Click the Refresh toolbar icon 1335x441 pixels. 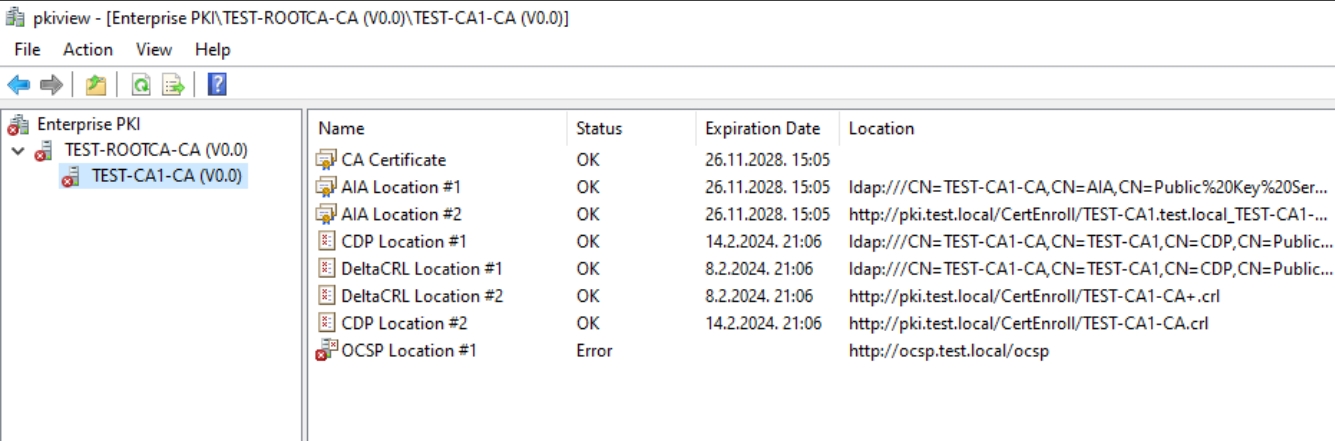click(142, 86)
